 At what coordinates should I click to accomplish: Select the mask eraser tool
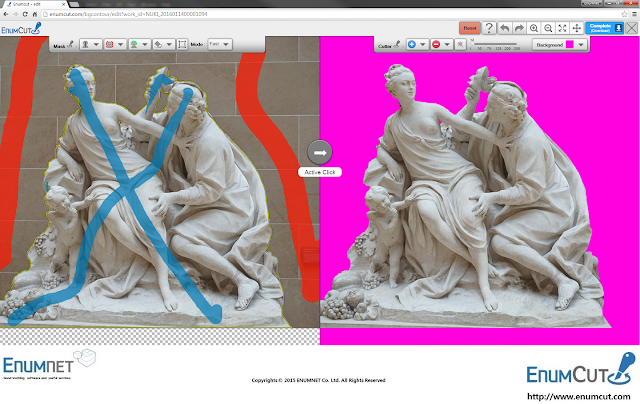pos(158,44)
